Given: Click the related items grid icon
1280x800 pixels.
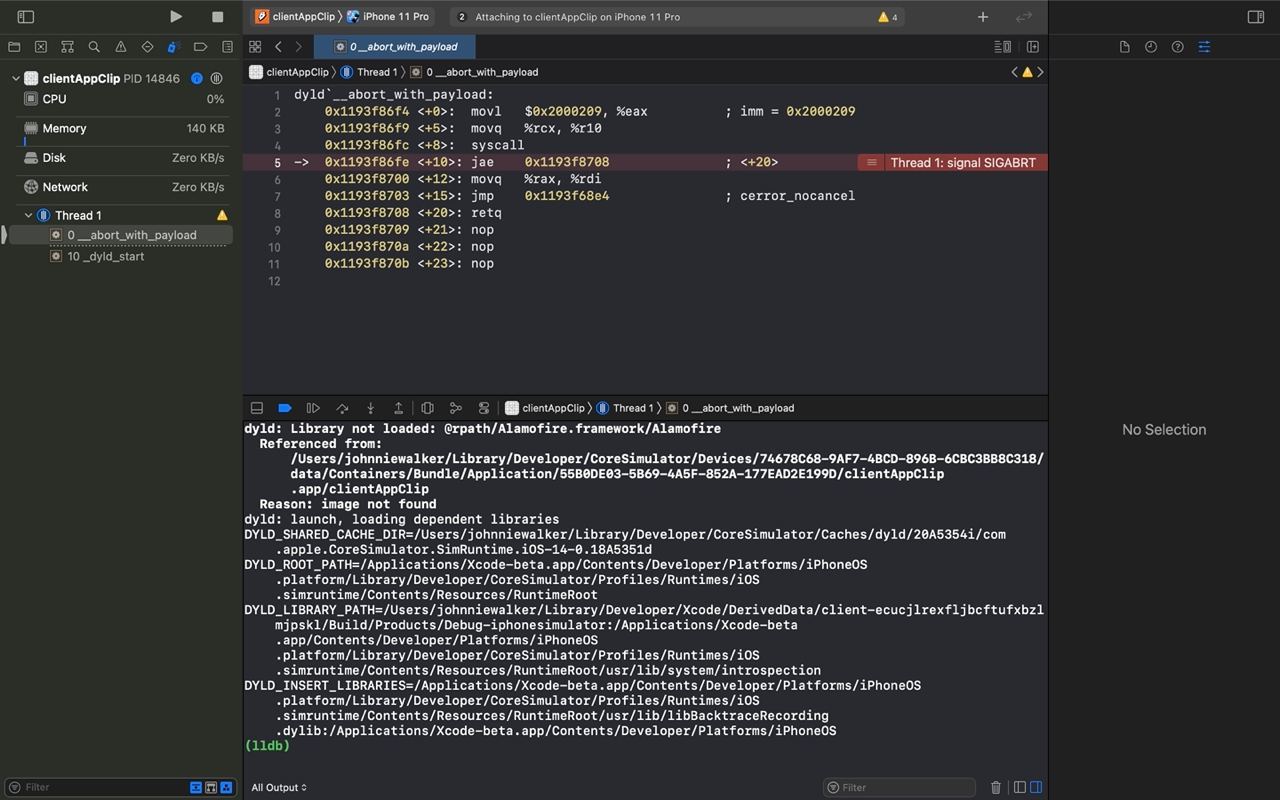Looking at the screenshot, I should (255, 47).
